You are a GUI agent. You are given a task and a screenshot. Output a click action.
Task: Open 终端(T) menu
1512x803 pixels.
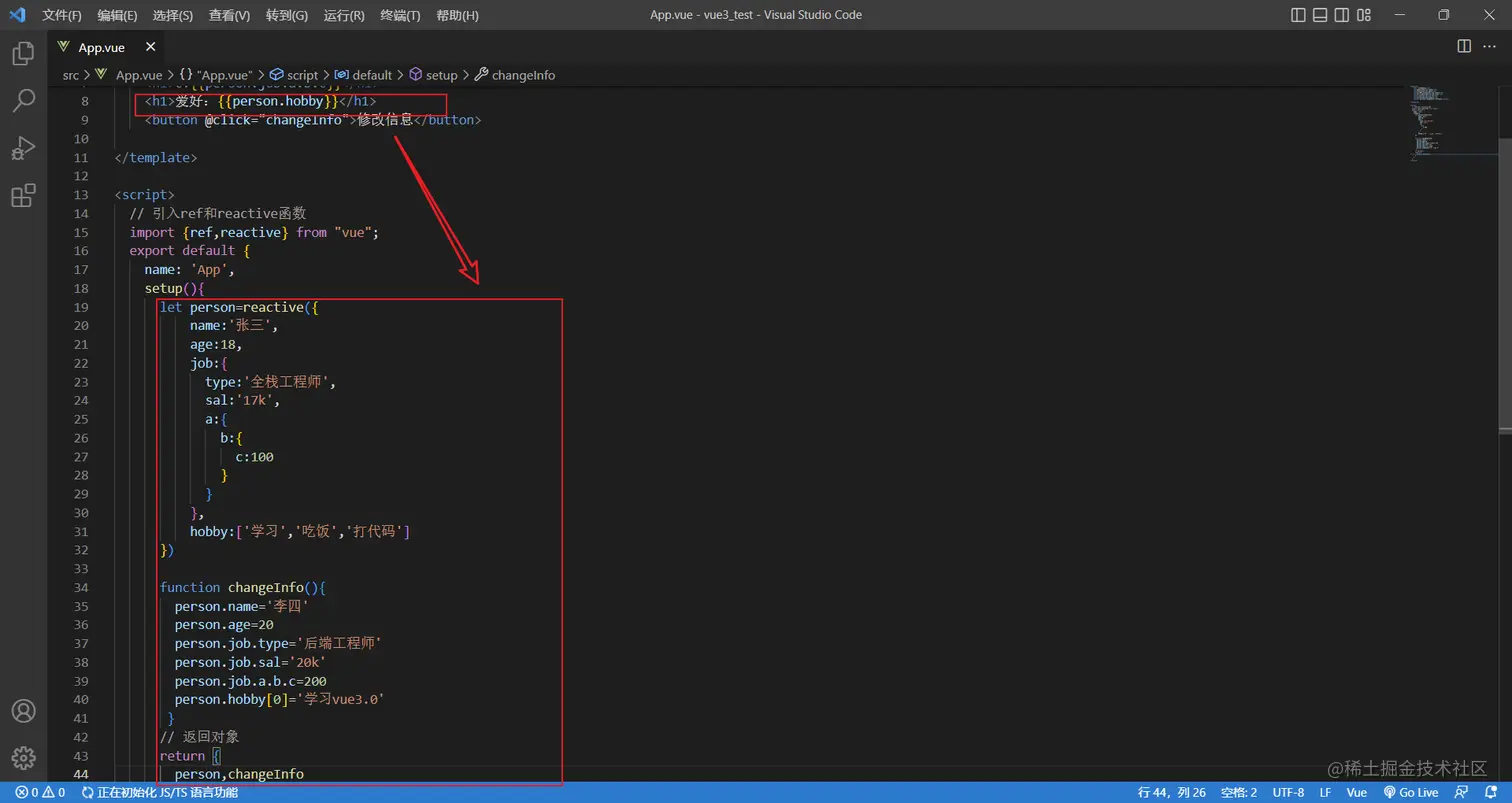coord(400,15)
